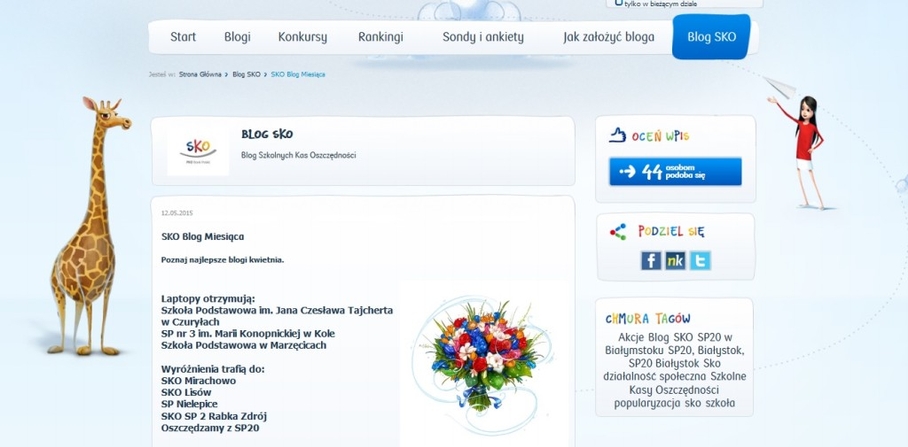Image resolution: width=908 pixels, height=447 pixels.
Task: Select the highlighted Blog SKO tab
Action: pos(712,37)
